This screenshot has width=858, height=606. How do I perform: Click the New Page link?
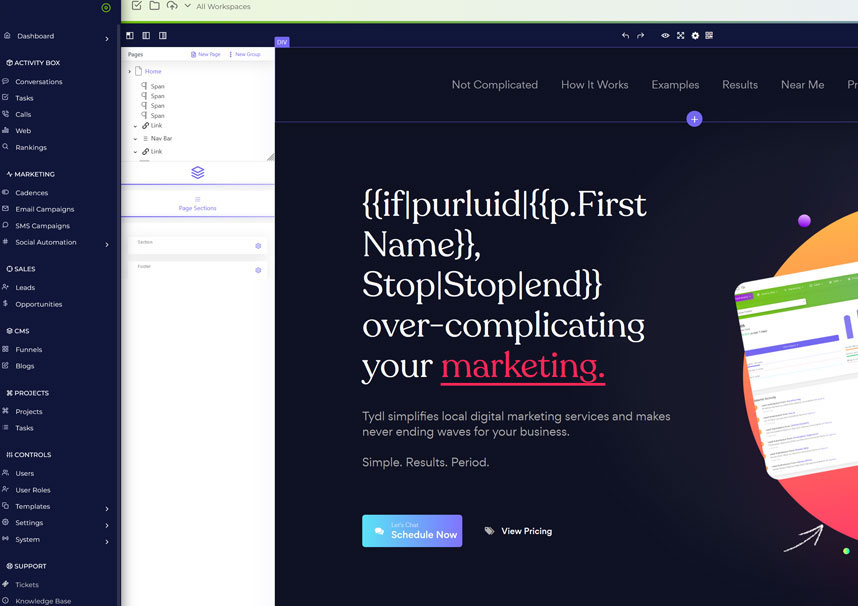(x=206, y=54)
